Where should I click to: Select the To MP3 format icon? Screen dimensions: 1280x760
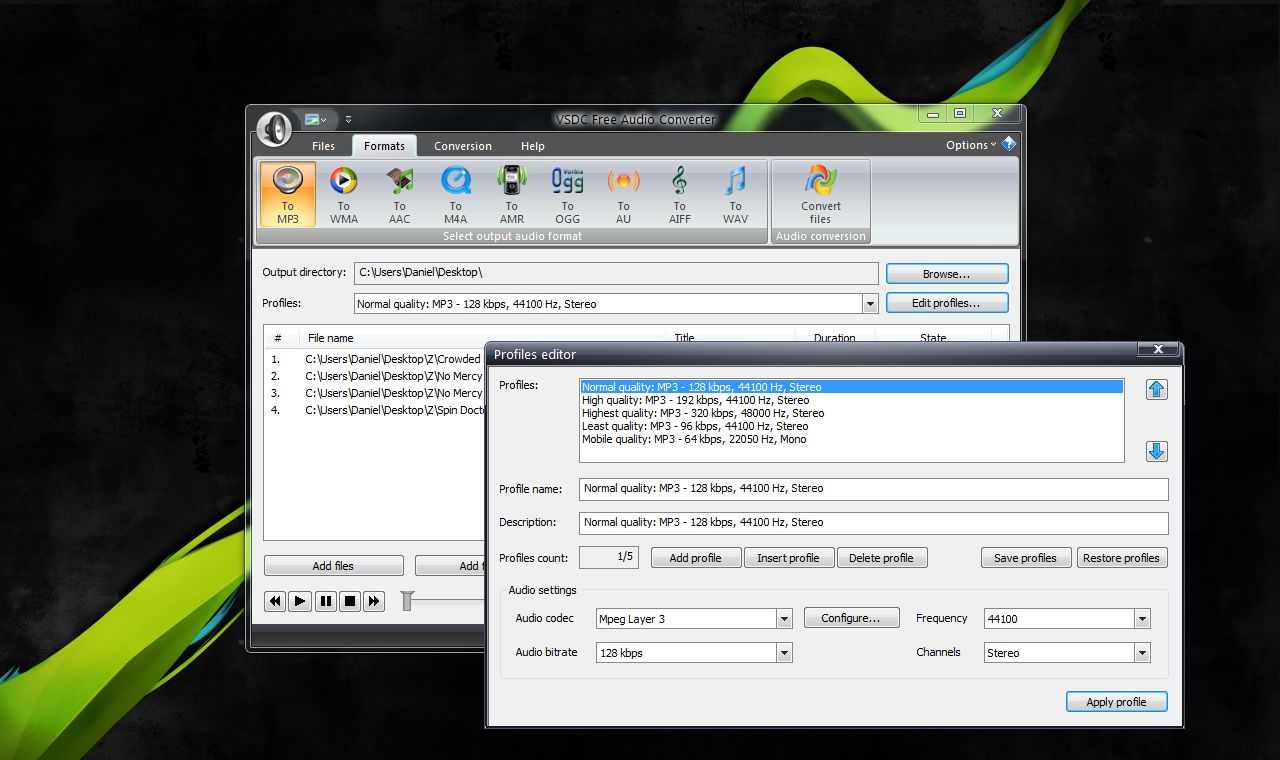pyautogui.click(x=288, y=194)
